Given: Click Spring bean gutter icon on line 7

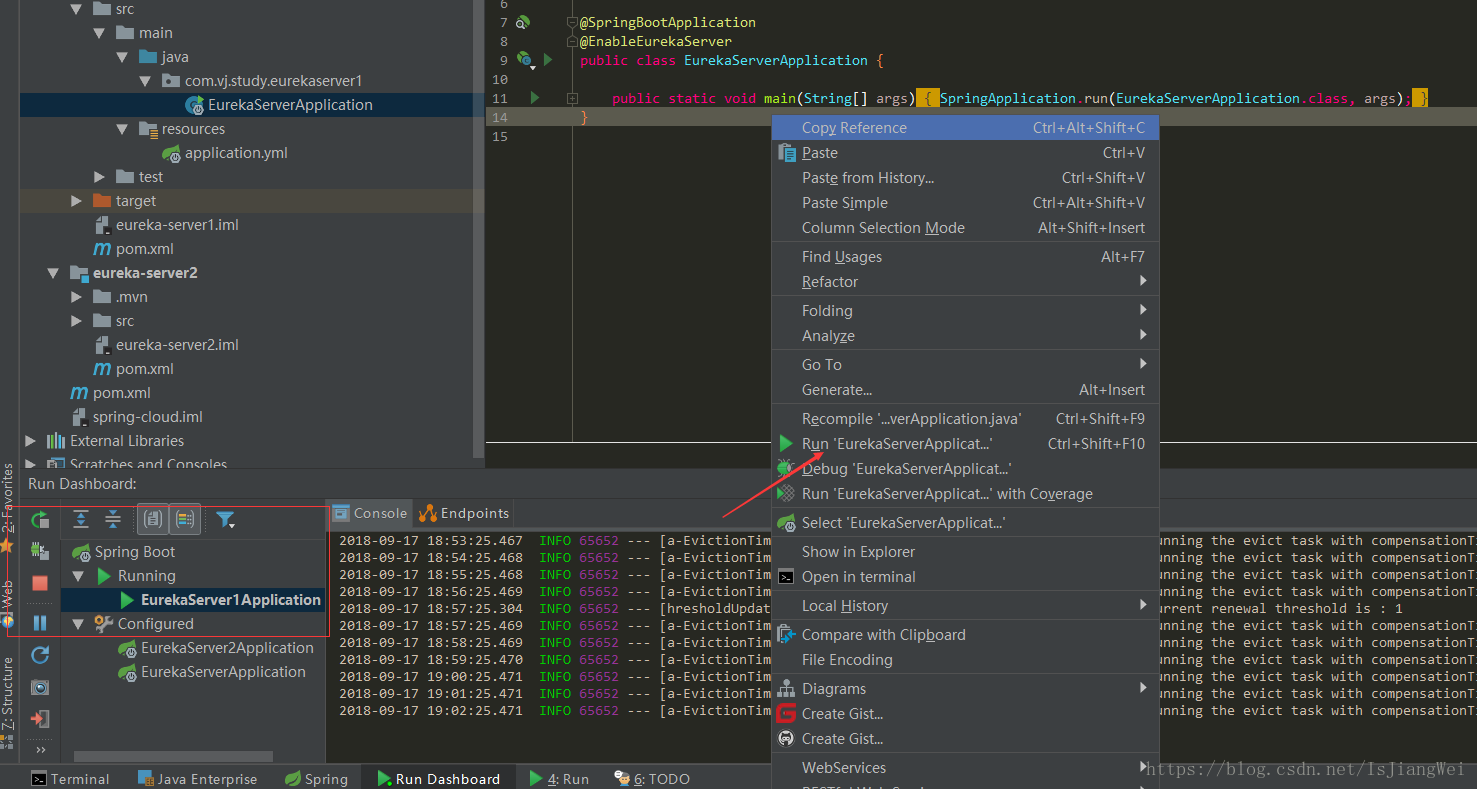Looking at the screenshot, I should (x=523, y=22).
